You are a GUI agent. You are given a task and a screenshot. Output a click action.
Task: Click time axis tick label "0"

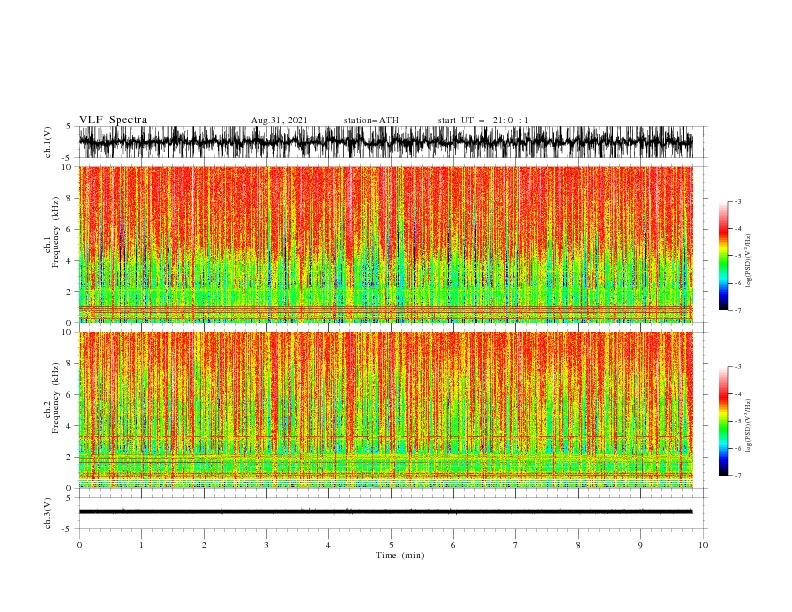coord(79,545)
